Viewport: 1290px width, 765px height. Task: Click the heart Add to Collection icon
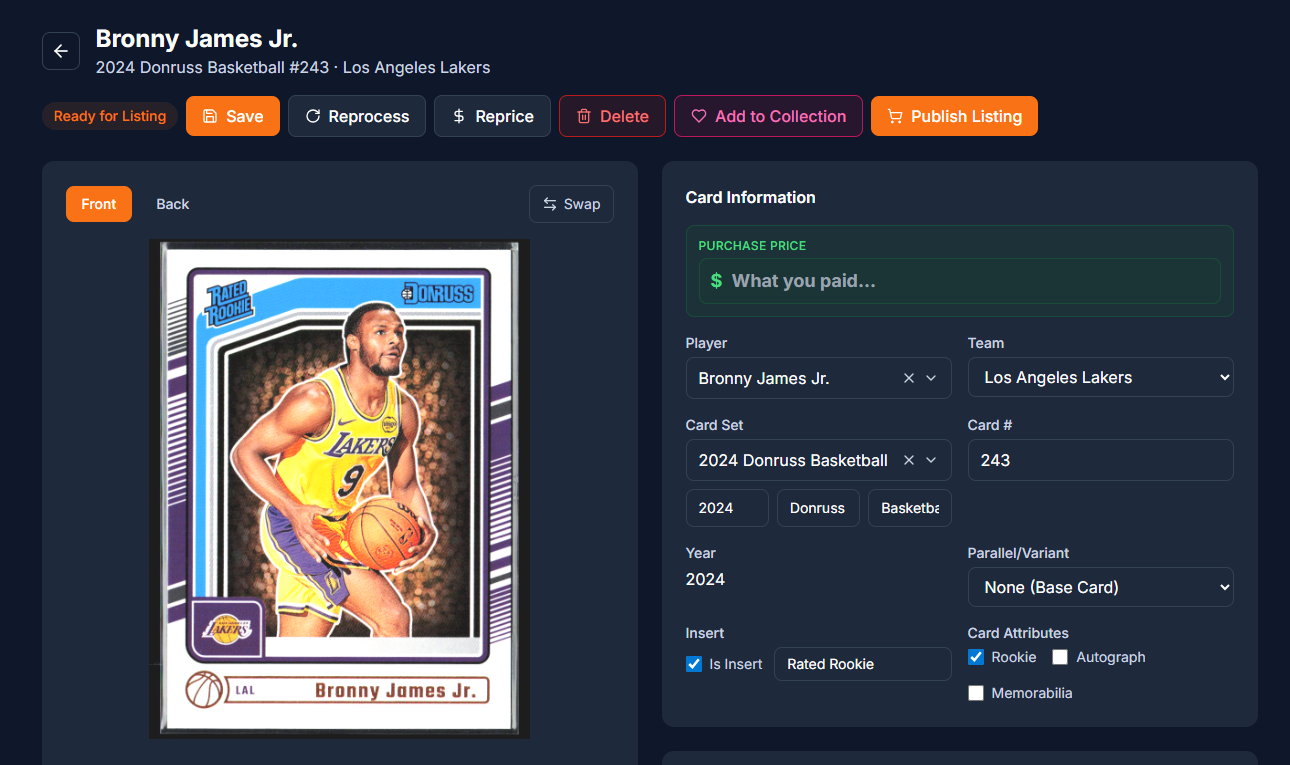[699, 116]
